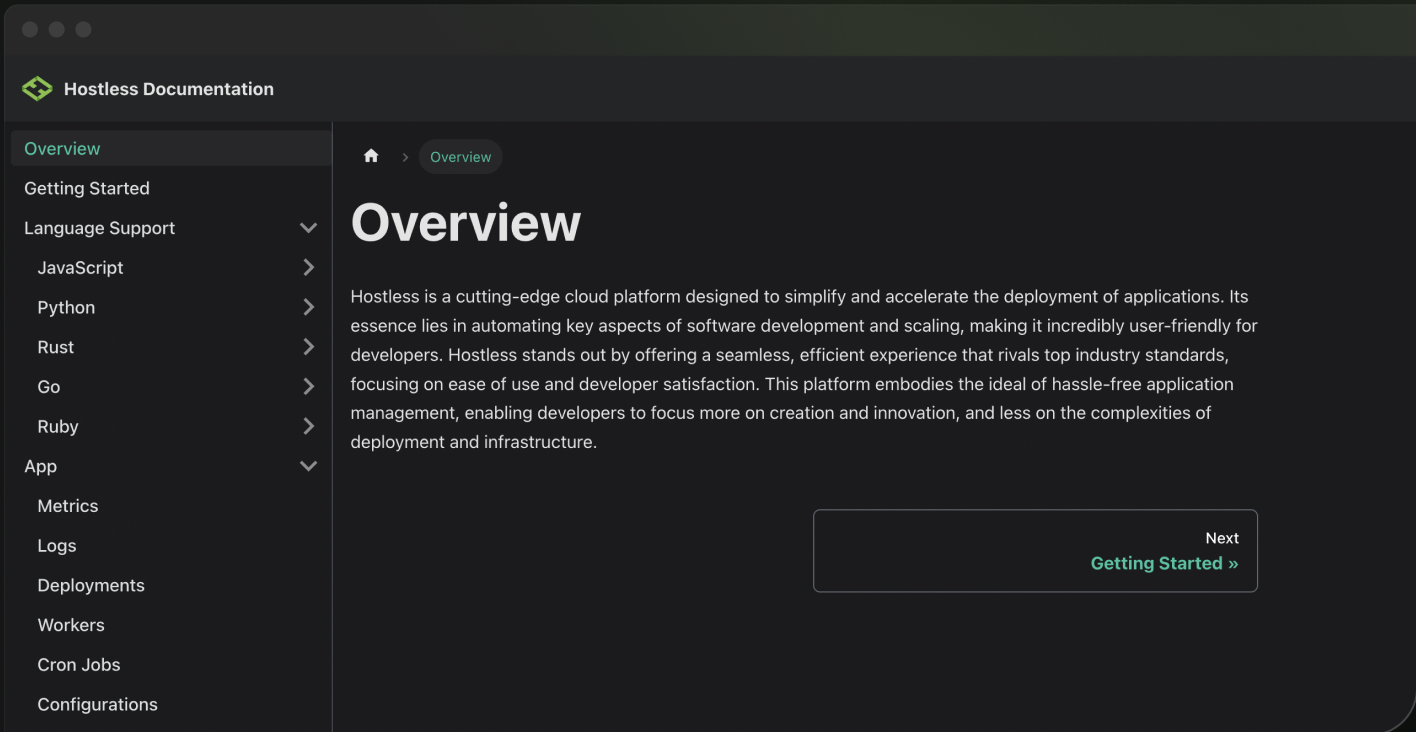Click the Hostless logo icon

click(36, 88)
